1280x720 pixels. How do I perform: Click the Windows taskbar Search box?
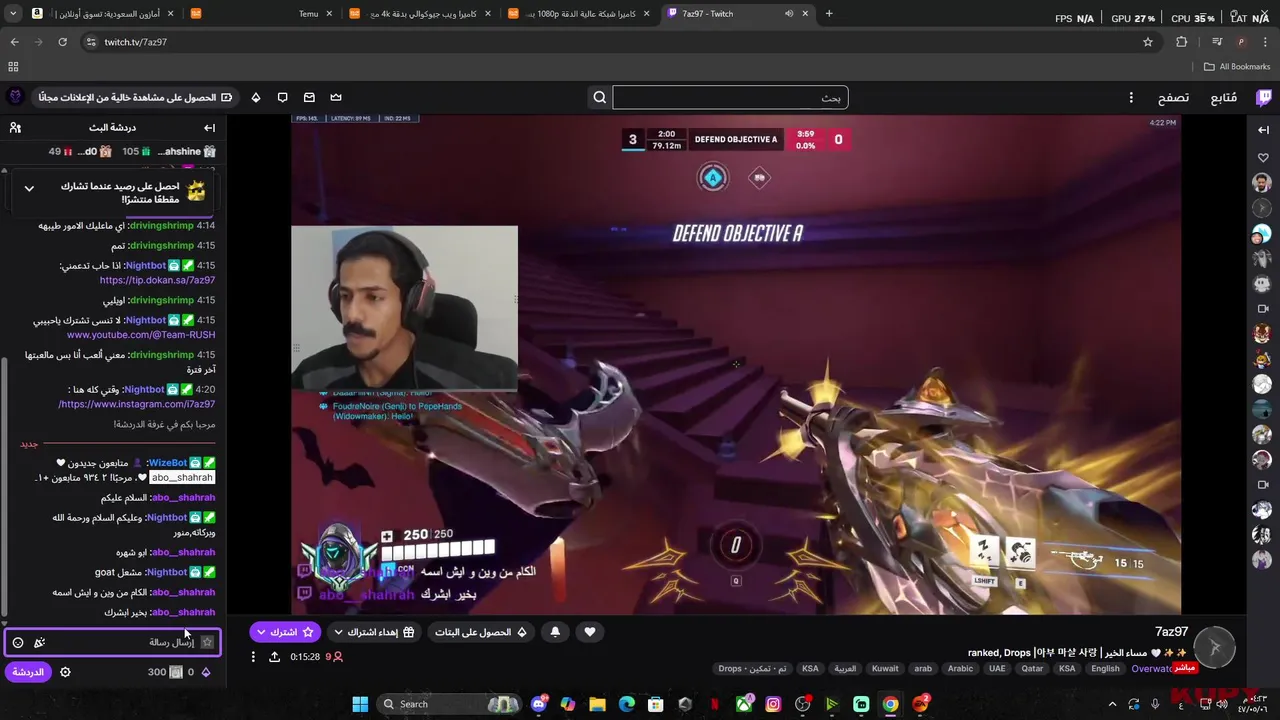coord(450,704)
